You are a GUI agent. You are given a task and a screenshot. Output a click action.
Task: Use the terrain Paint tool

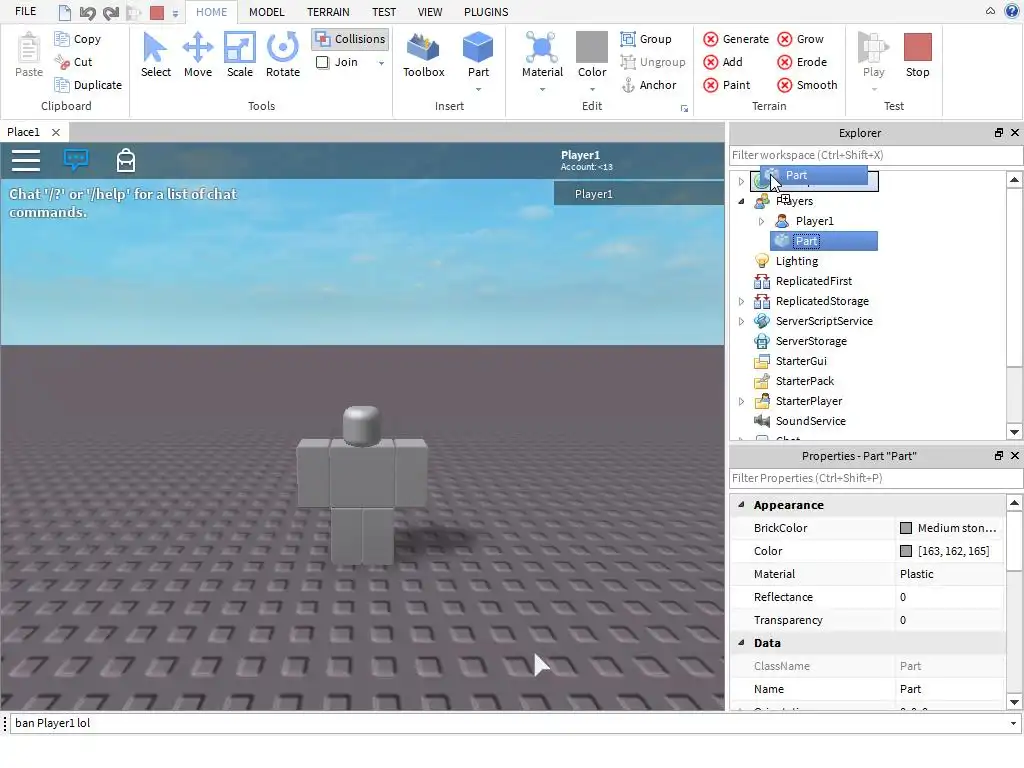727,85
